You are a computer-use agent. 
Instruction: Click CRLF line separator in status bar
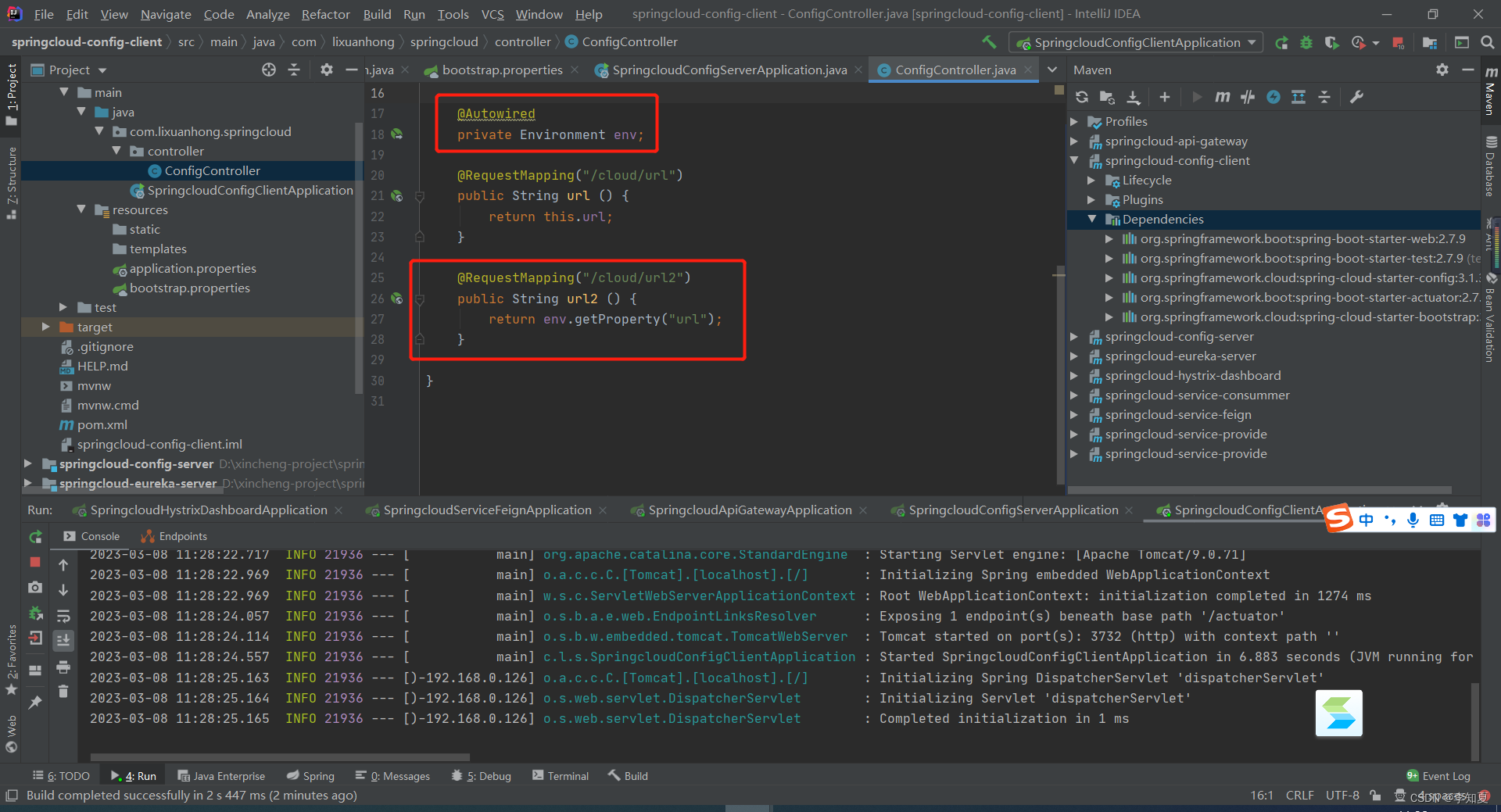1299,795
